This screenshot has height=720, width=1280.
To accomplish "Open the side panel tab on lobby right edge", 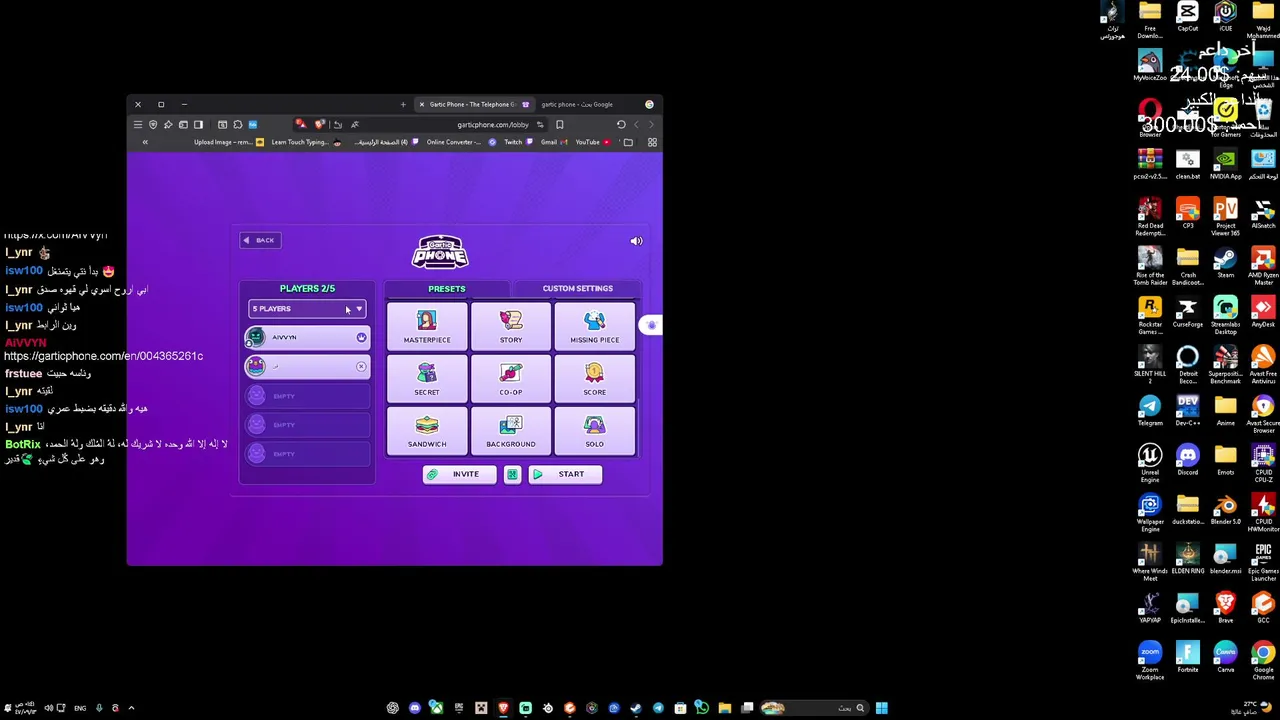I will (651, 325).
